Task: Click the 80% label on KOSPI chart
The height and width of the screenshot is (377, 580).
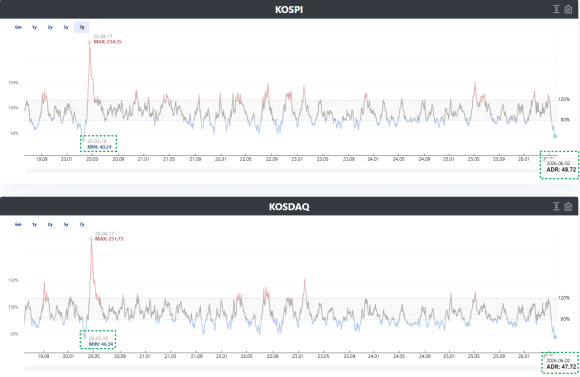Action: [565, 120]
